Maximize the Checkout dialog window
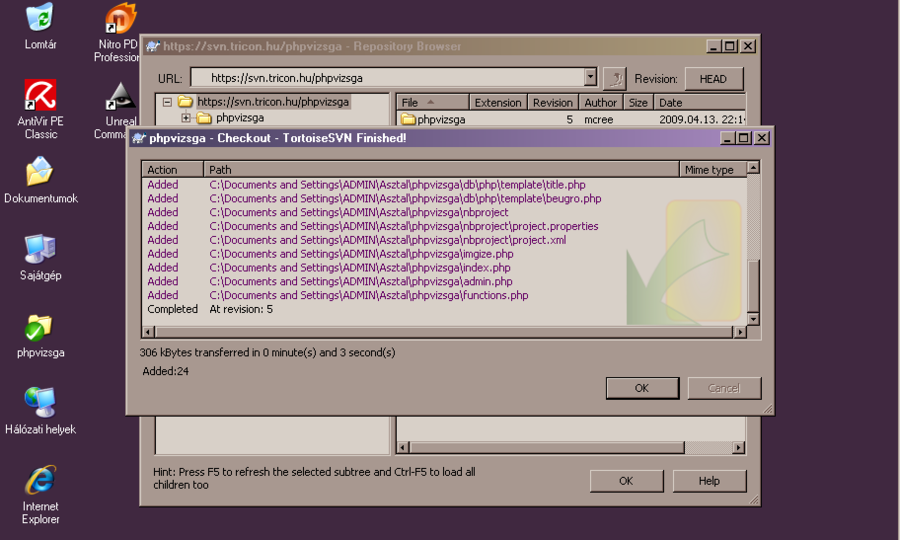The image size is (900, 540). (743, 138)
